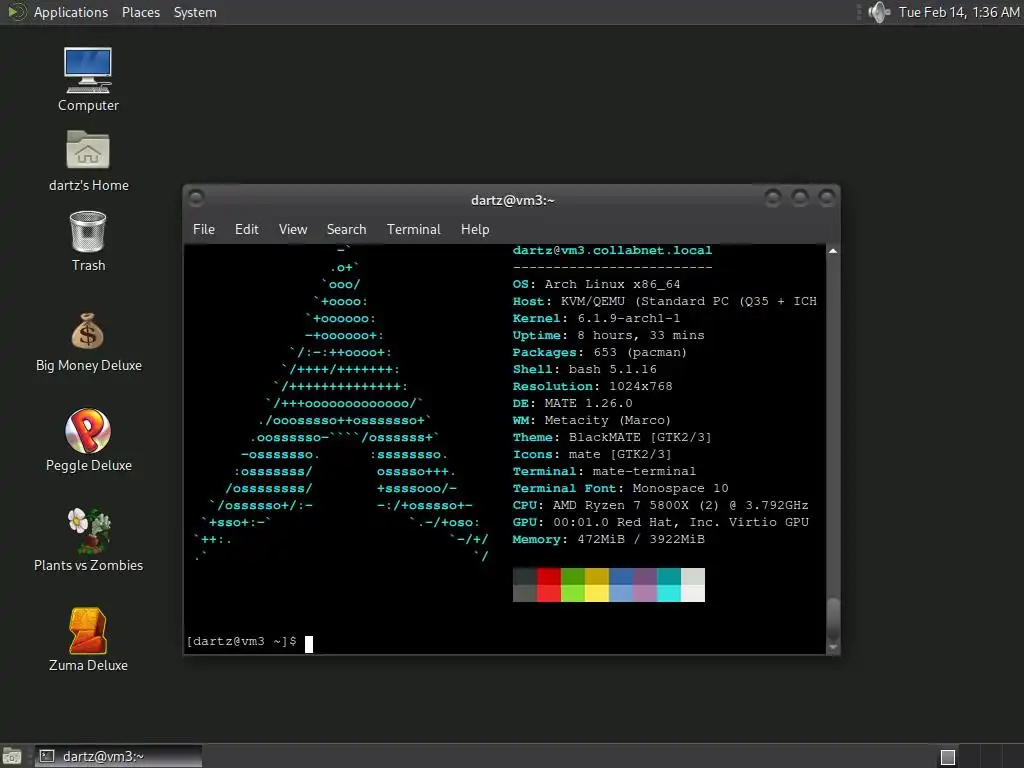This screenshot has width=1024, height=768.
Task: Click the terminal window menu button at title bar left
Action: 196,197
